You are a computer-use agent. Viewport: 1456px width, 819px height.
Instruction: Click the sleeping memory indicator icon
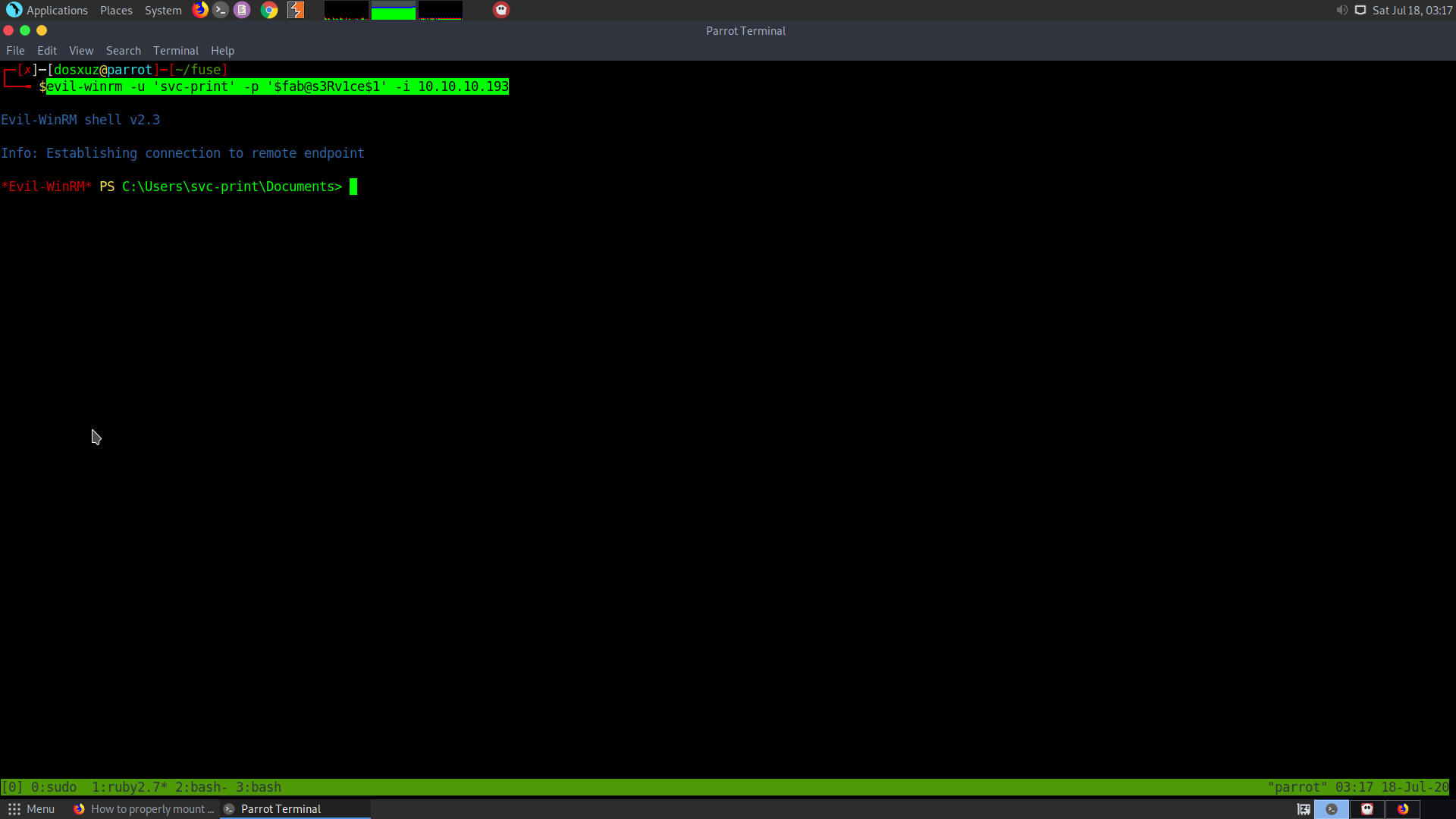[x=1304, y=809]
